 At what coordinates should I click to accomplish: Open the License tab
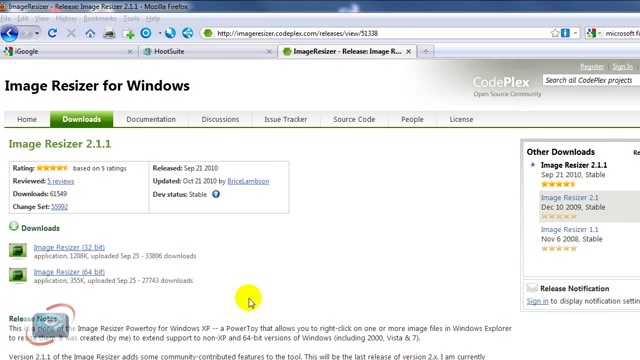click(461, 119)
